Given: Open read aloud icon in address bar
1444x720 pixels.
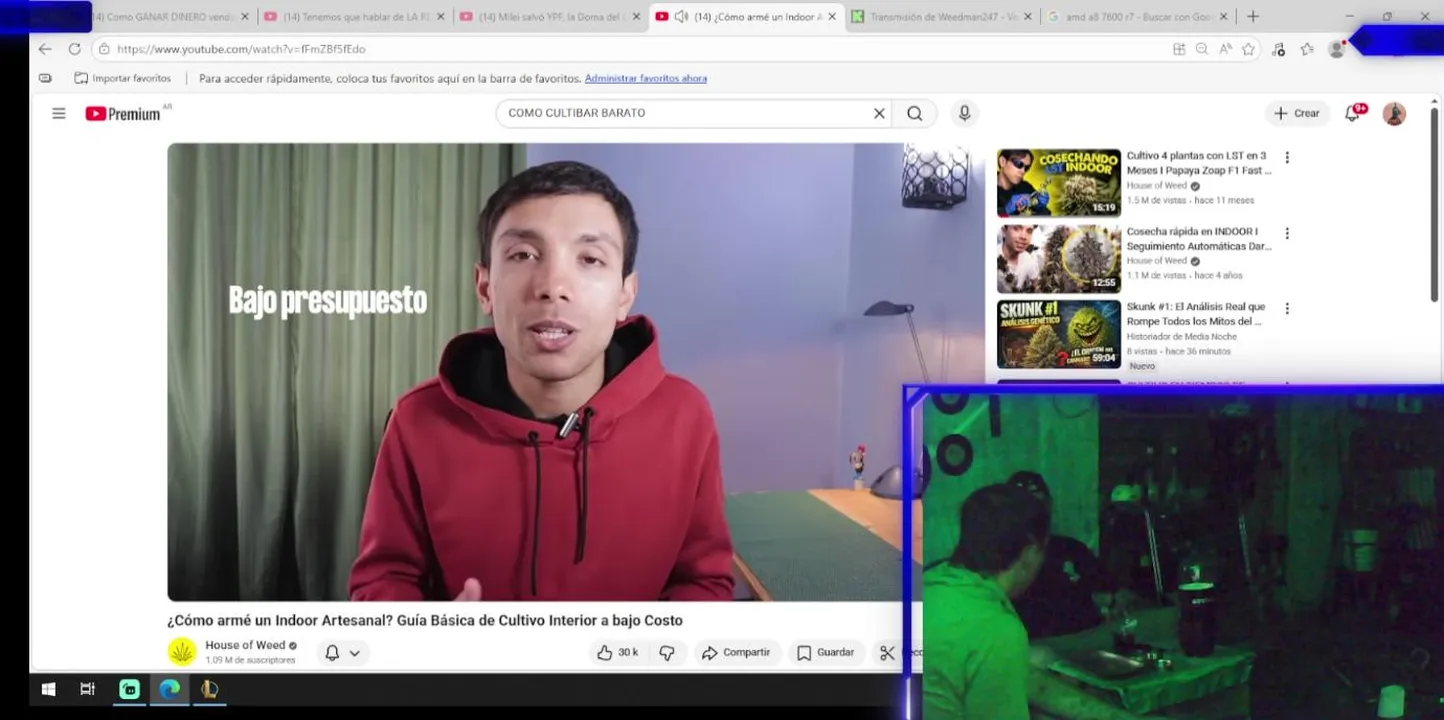Looking at the screenshot, I should coord(1225,49).
